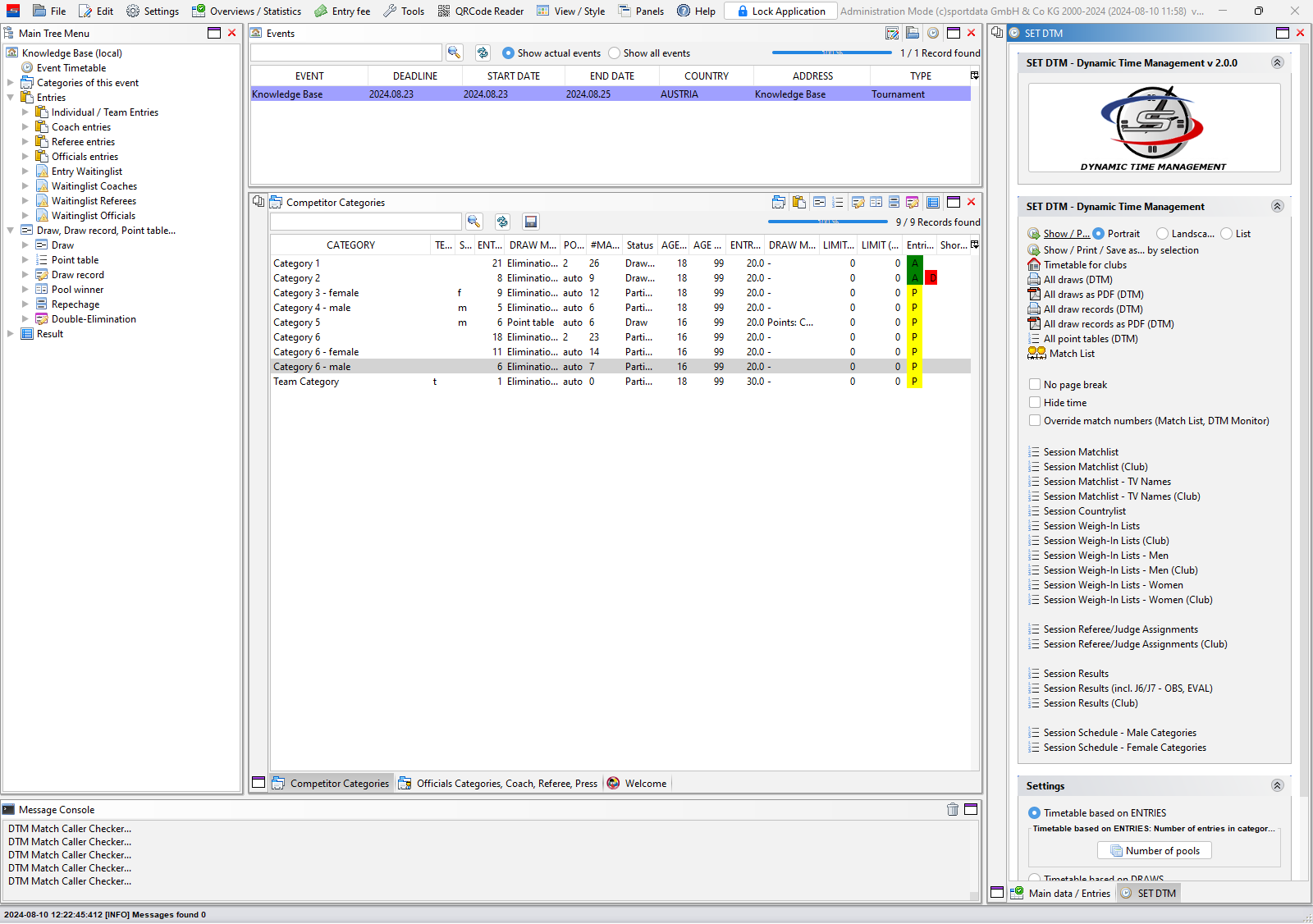Viewport: 1313px width, 924px height.
Task: Collapse the Entries tree node
Action: click(x=11, y=98)
